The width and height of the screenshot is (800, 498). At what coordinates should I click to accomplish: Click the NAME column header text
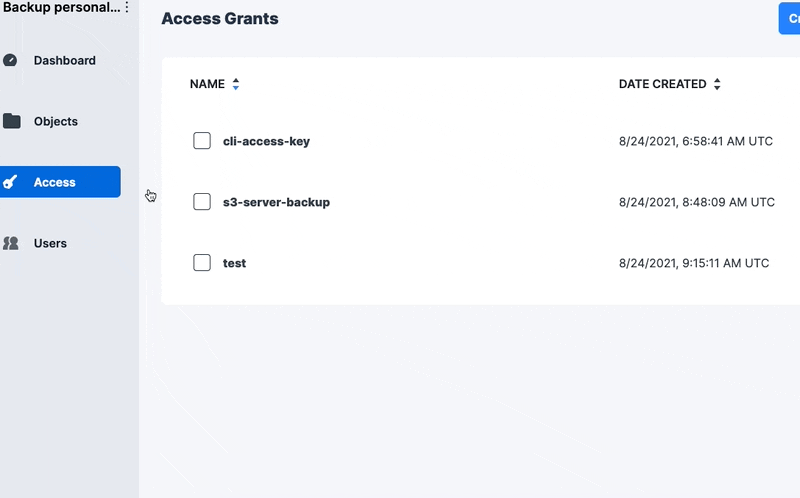[x=207, y=85]
